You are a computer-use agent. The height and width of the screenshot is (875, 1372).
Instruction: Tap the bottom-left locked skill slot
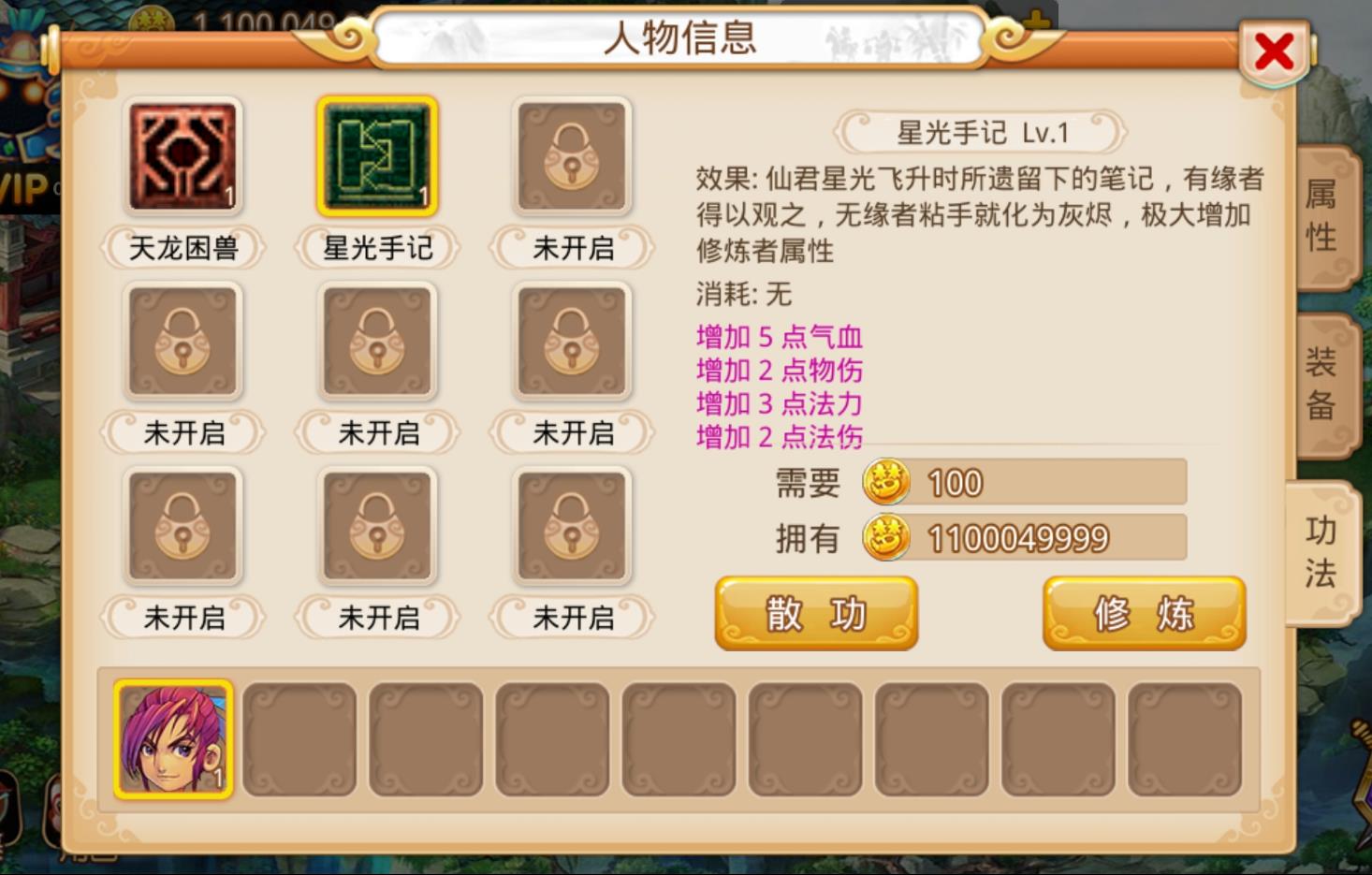click(x=182, y=526)
